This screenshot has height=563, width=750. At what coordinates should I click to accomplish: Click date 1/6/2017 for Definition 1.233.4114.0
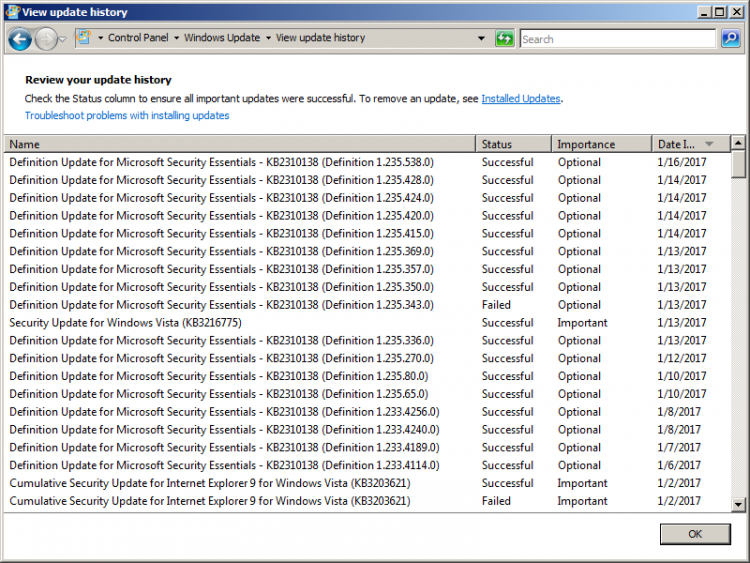pyautogui.click(x=679, y=465)
